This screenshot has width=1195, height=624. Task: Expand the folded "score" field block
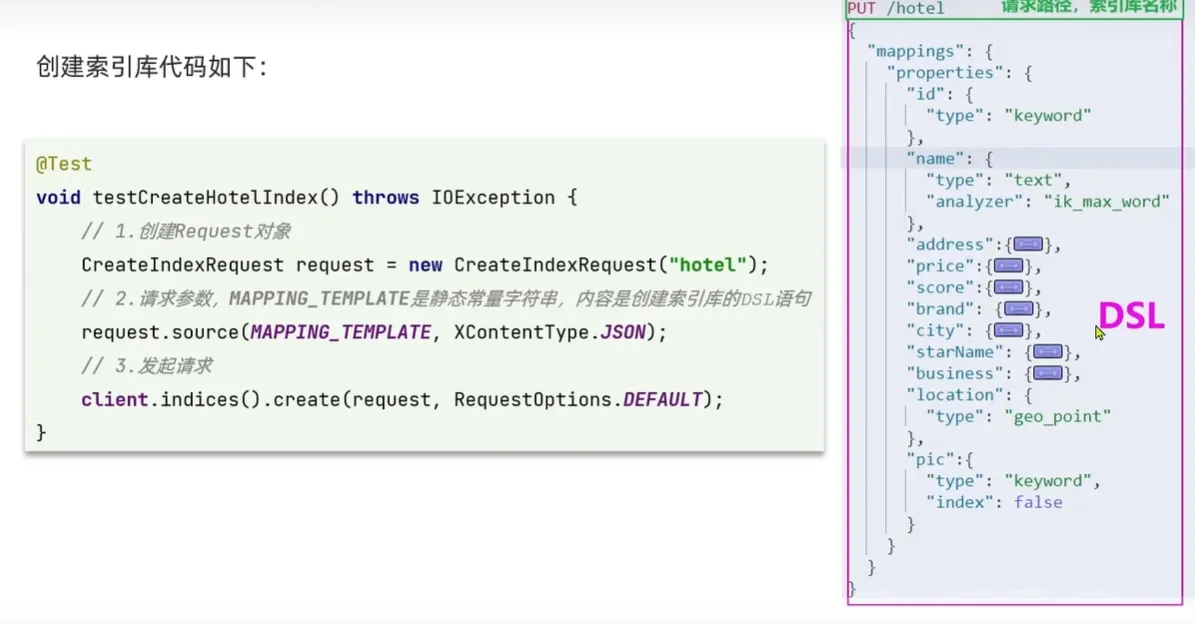[1008, 288]
